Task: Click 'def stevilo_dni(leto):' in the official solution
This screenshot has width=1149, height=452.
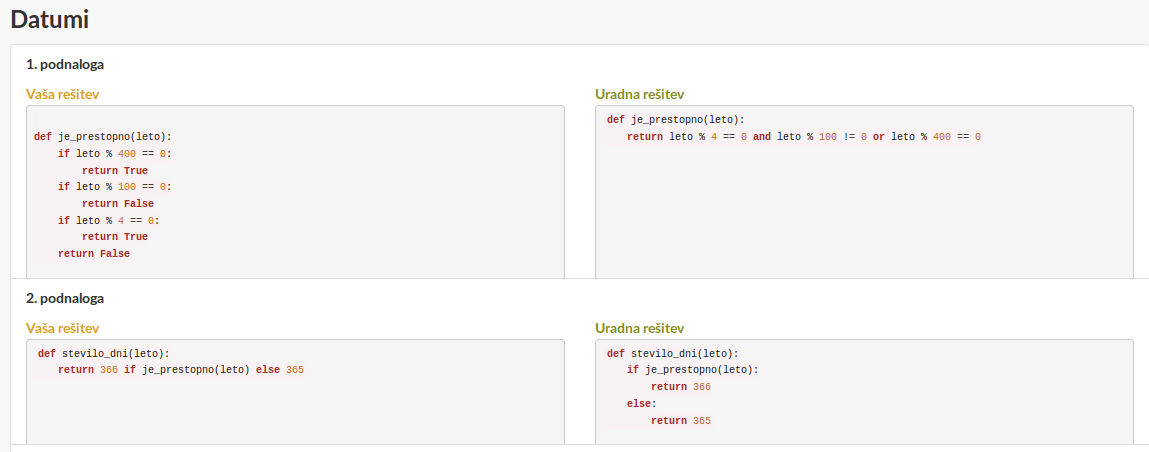Action: 672,353
